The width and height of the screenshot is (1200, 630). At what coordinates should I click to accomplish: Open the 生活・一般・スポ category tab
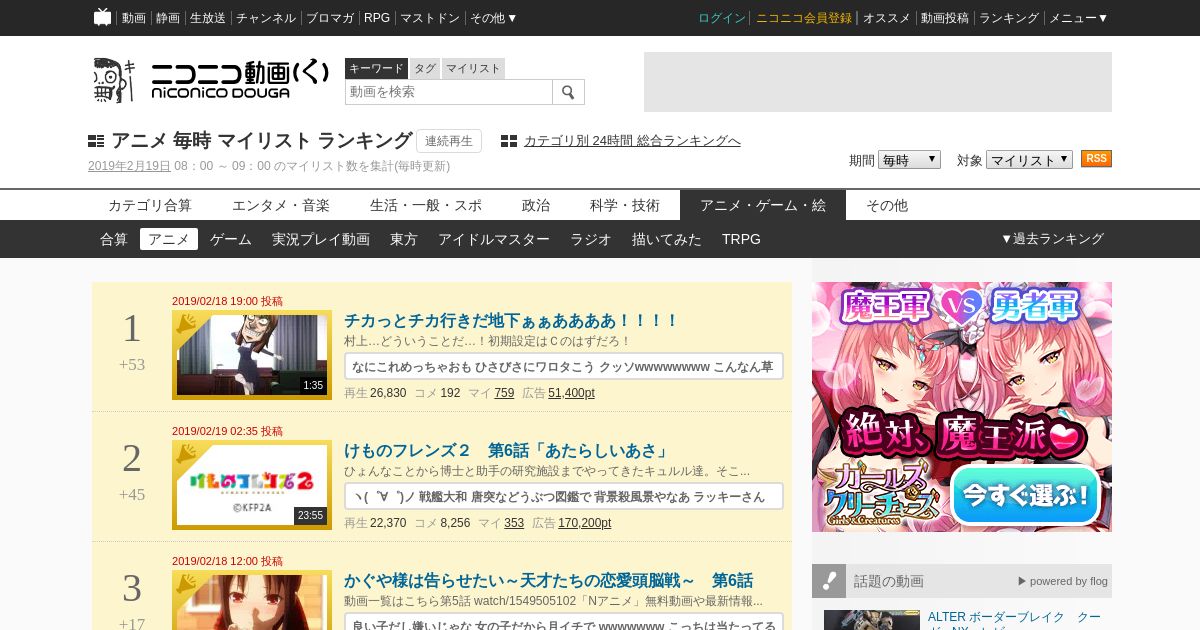tap(426, 205)
